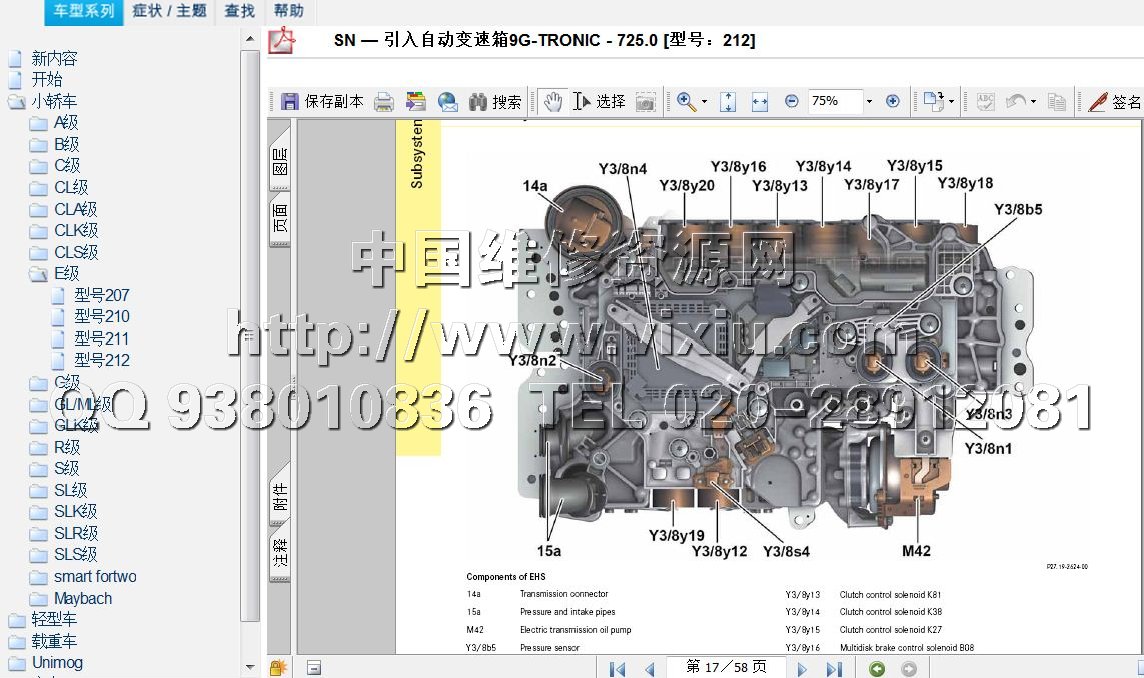Click the snapshot camera tool
This screenshot has height=678, width=1144.
point(646,101)
